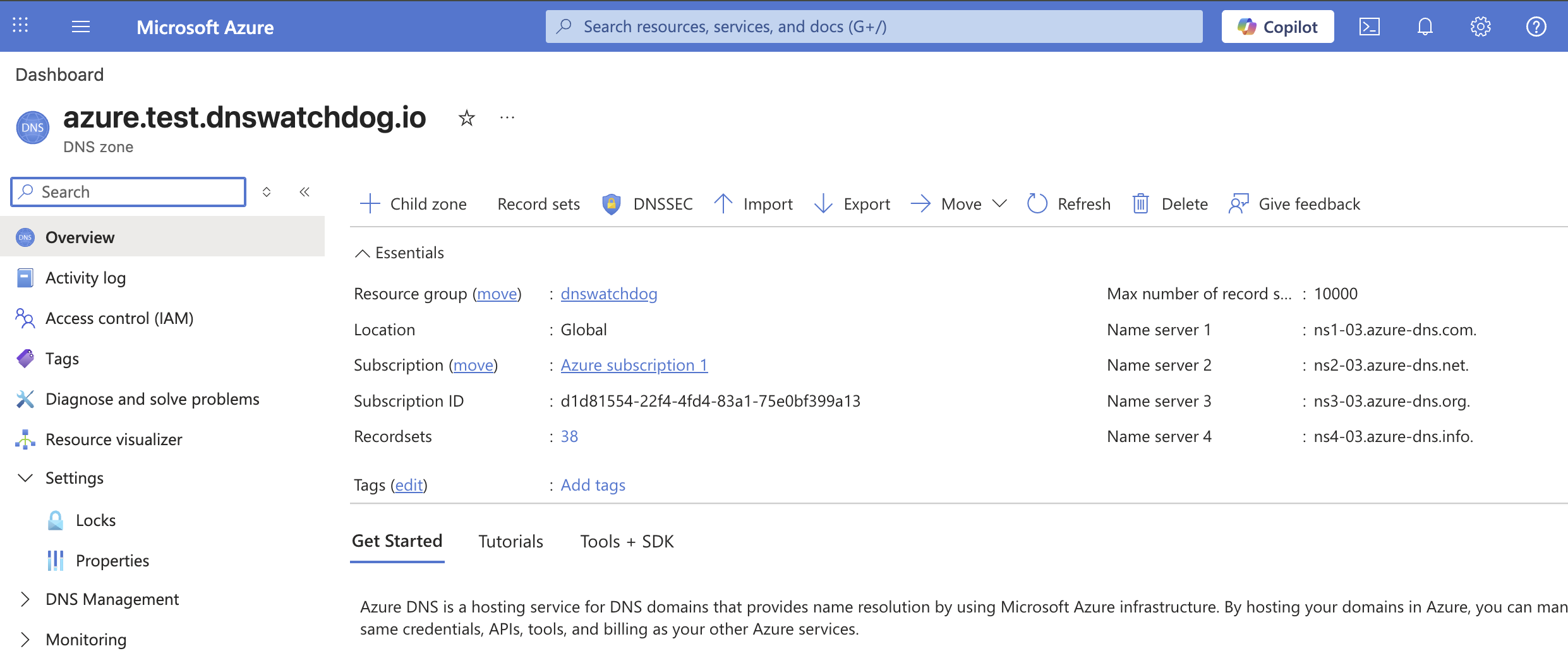The image size is (1568, 663).
Task: Focus the sidebar Search field
Action: coord(128,192)
